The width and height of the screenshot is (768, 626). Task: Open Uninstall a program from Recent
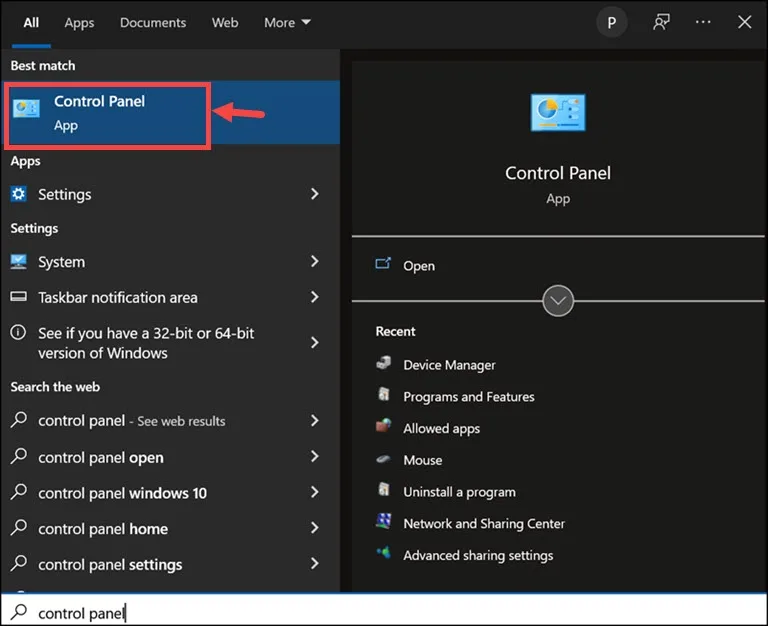459,492
